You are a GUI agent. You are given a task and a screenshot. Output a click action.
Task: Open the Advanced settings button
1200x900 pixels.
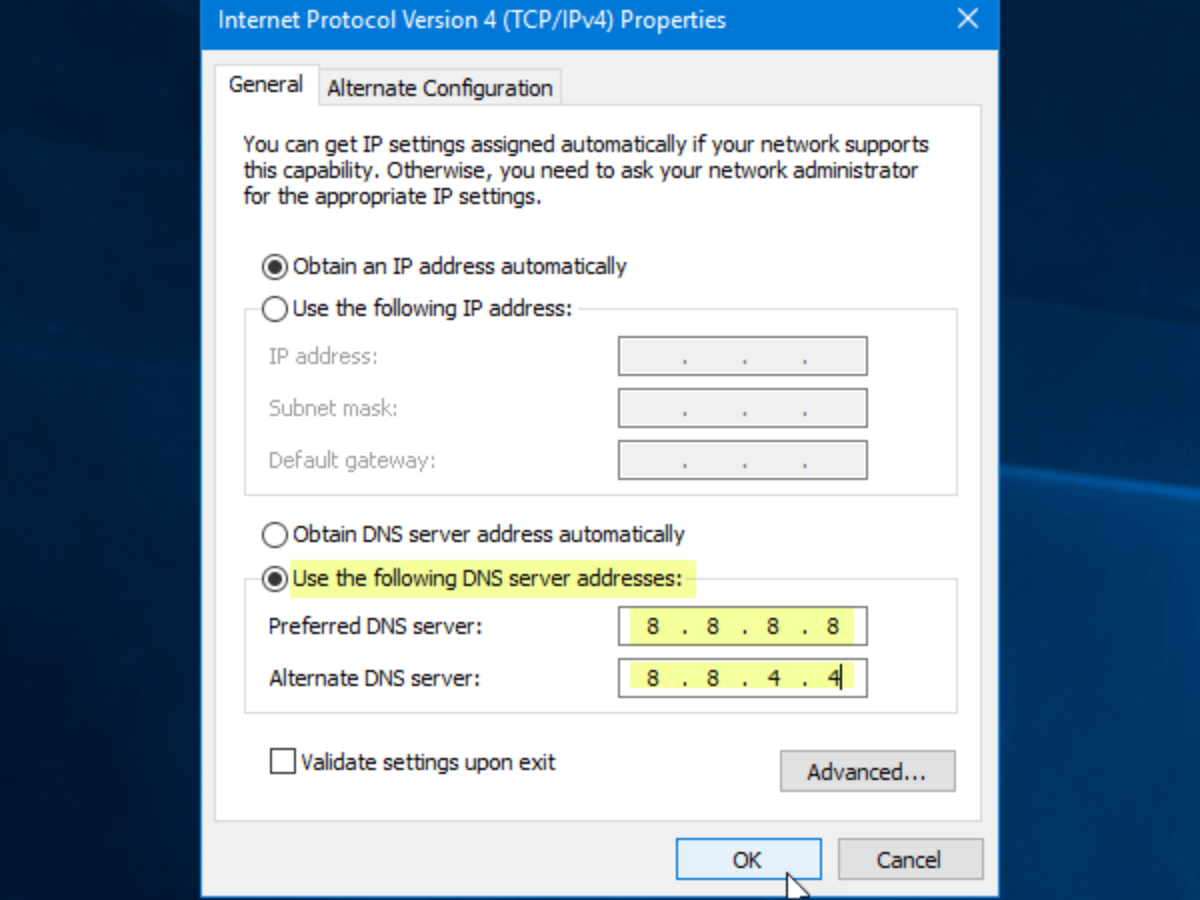click(x=867, y=772)
